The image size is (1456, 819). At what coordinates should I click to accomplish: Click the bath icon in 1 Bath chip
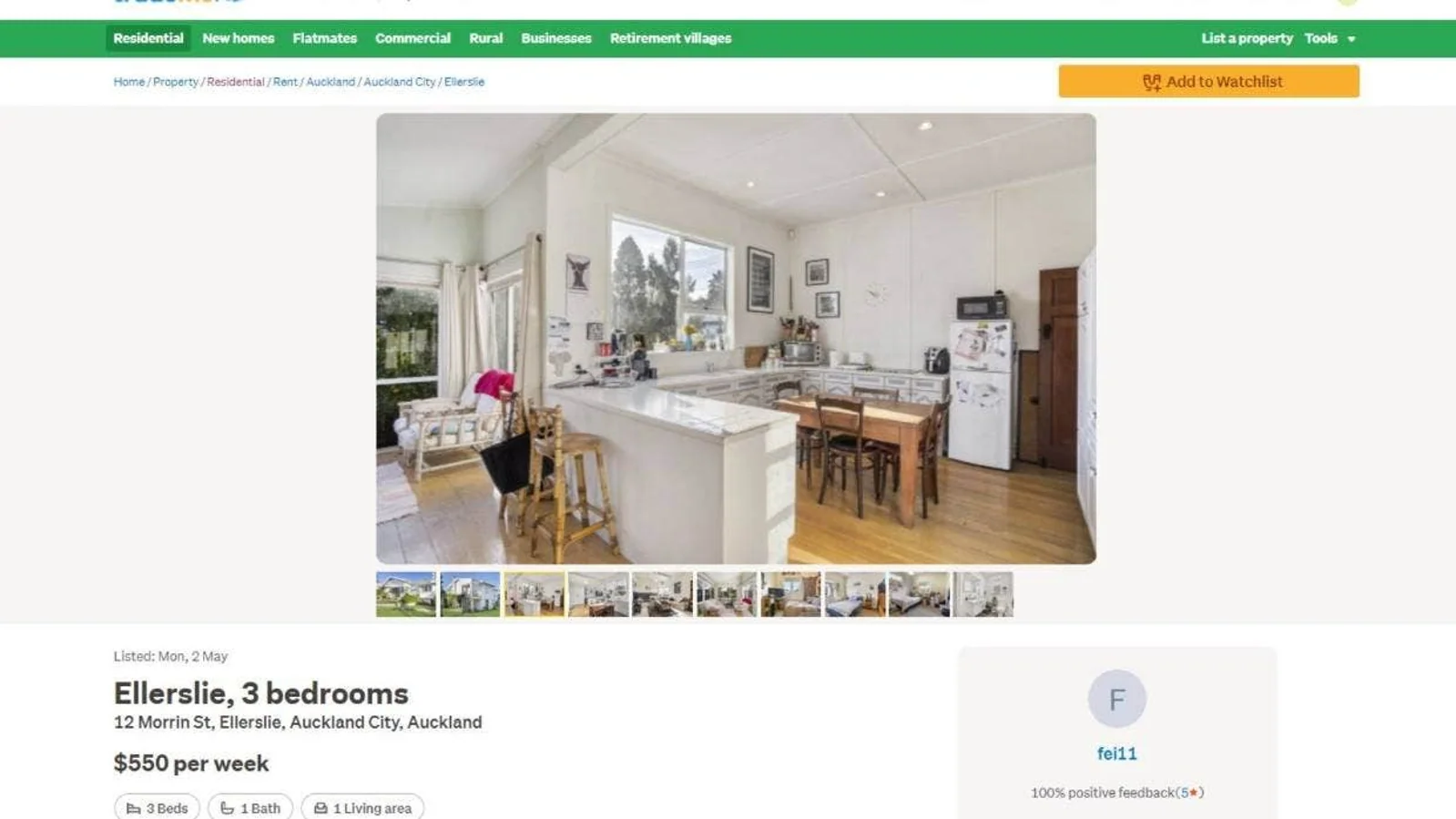tap(228, 808)
